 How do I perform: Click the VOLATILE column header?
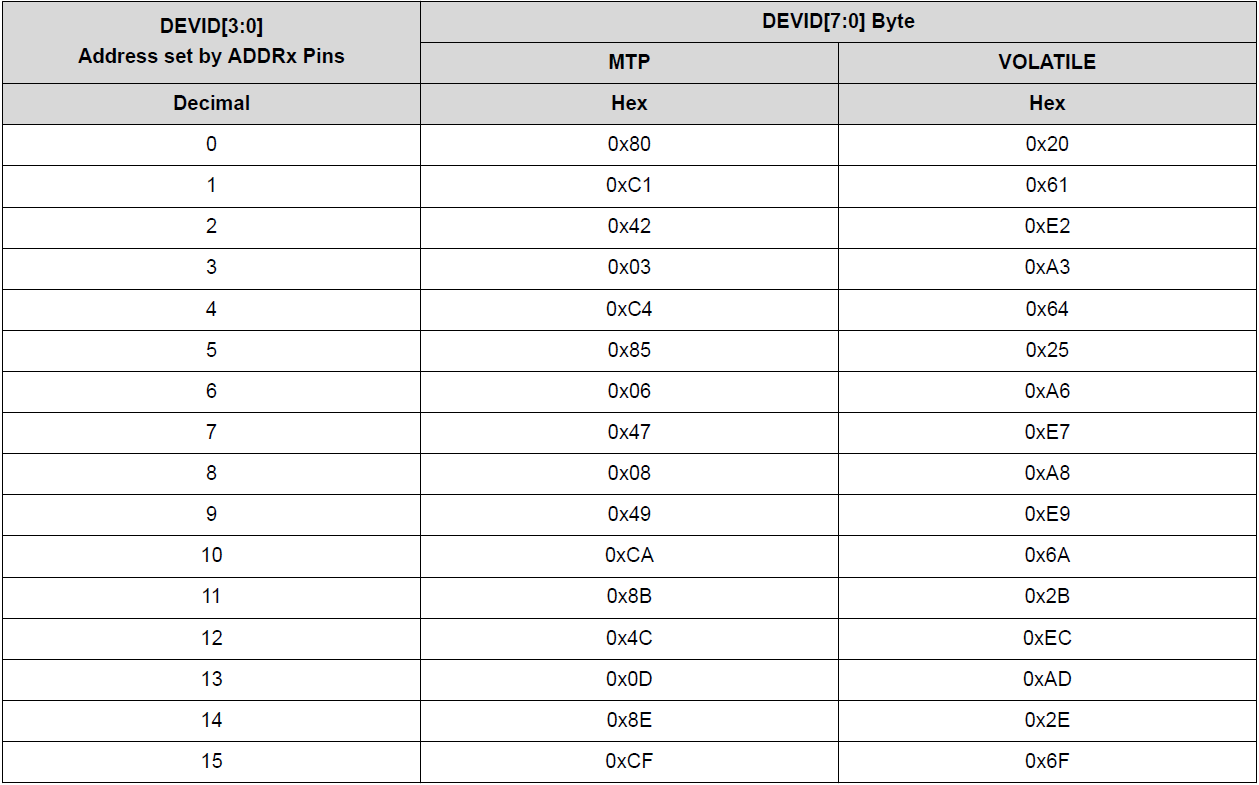(1047, 62)
